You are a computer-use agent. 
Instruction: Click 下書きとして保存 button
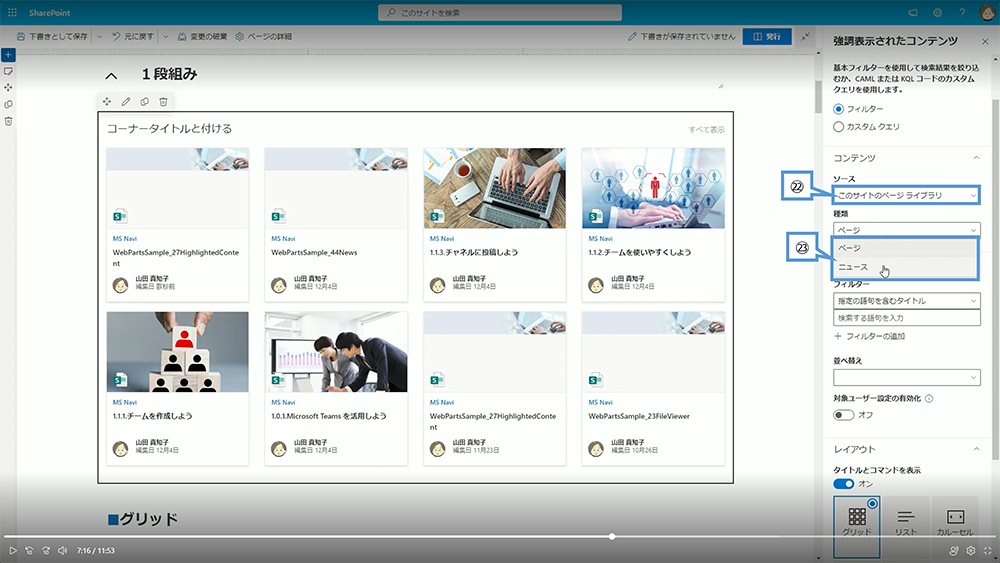pos(52,36)
